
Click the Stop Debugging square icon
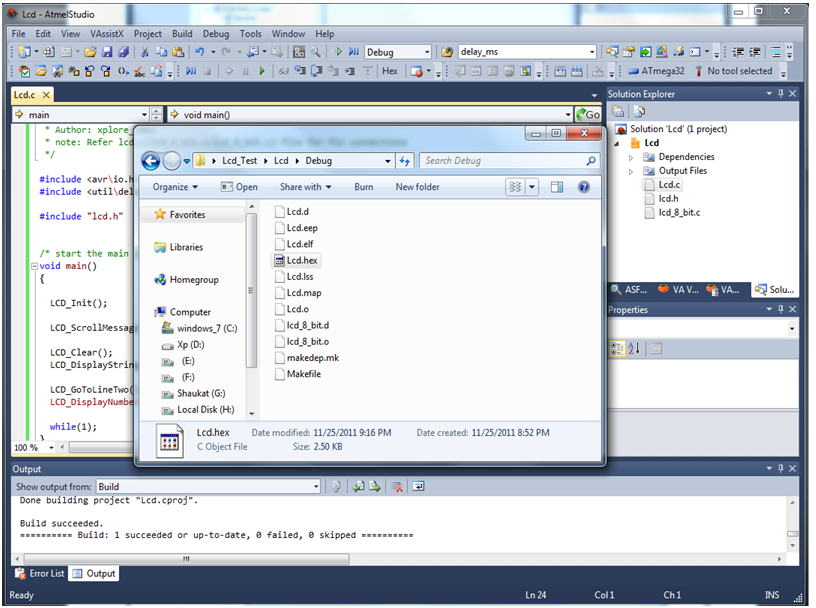[x=207, y=71]
